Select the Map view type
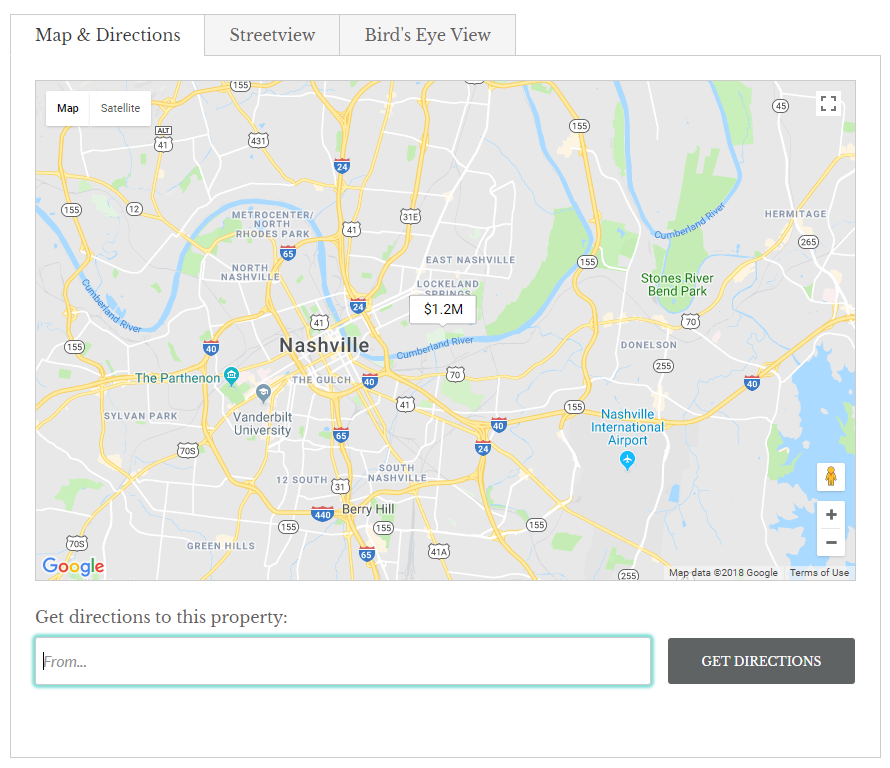The image size is (890, 768). pos(68,108)
